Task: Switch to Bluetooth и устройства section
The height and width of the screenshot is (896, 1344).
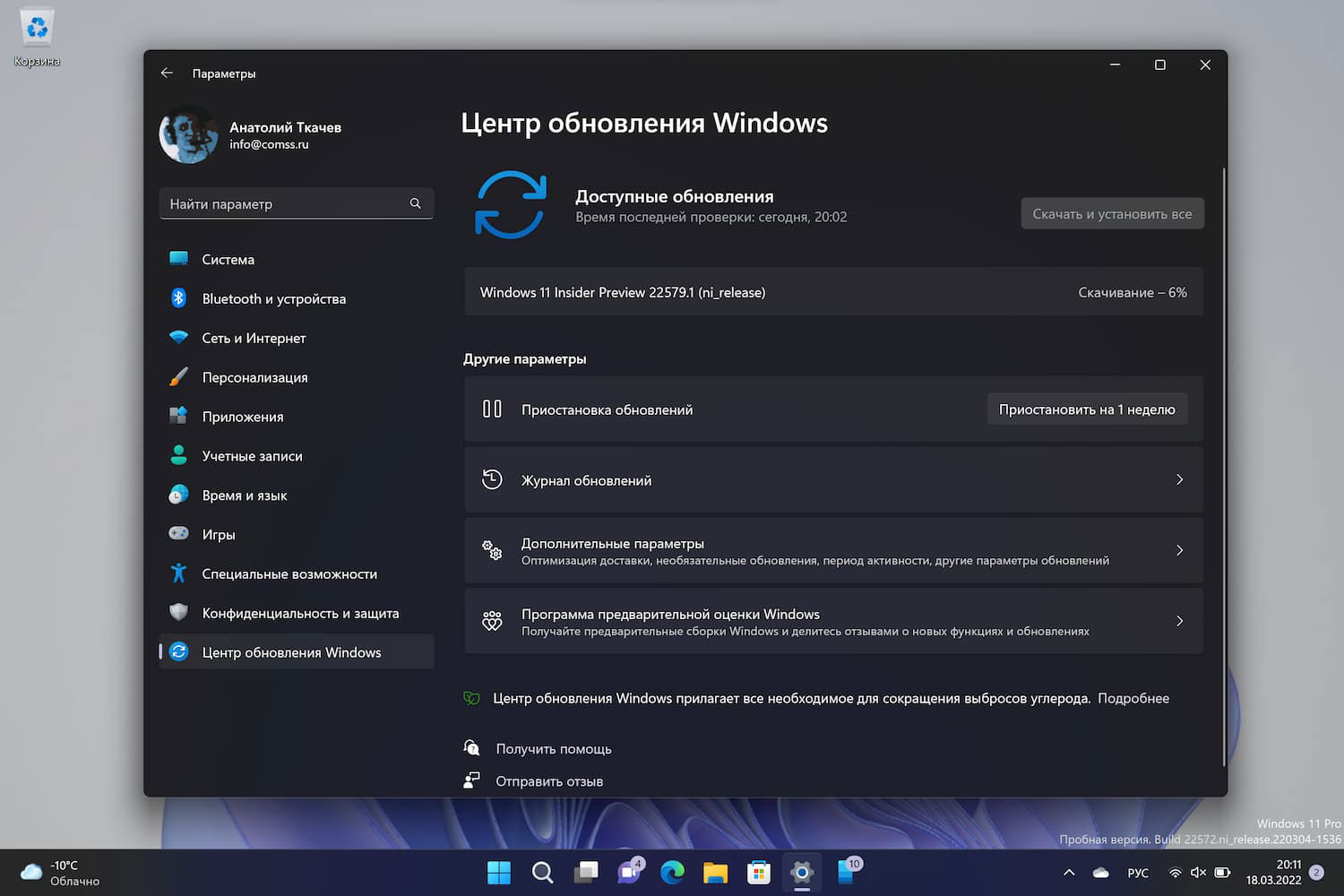Action: [x=273, y=298]
